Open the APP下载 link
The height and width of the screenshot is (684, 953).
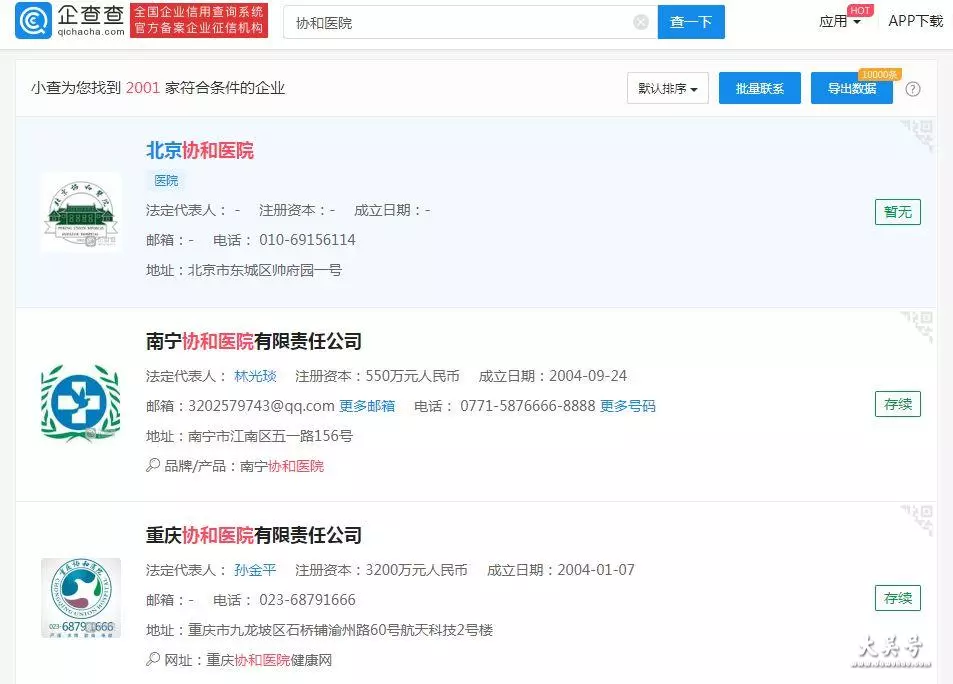point(915,21)
